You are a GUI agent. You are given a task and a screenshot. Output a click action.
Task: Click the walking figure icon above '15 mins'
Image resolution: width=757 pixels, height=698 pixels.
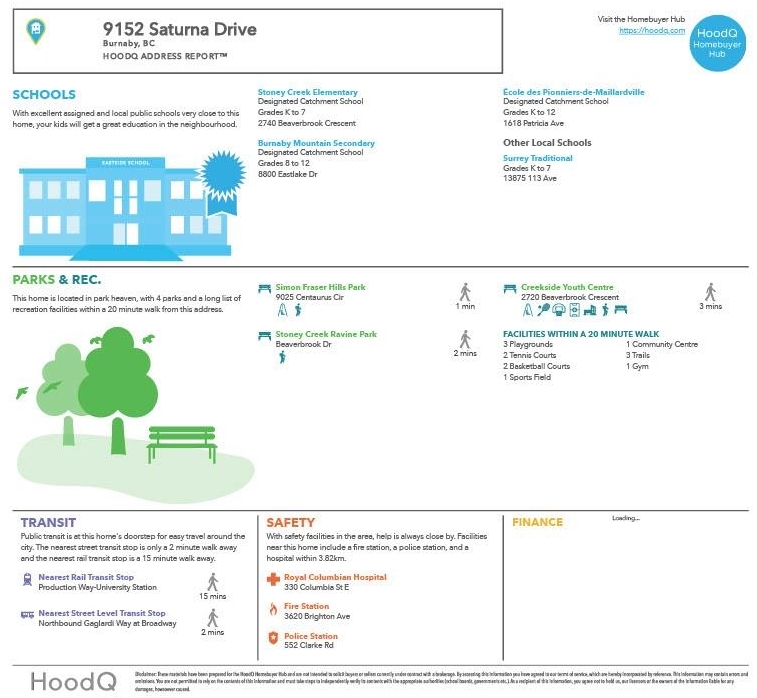(x=213, y=582)
